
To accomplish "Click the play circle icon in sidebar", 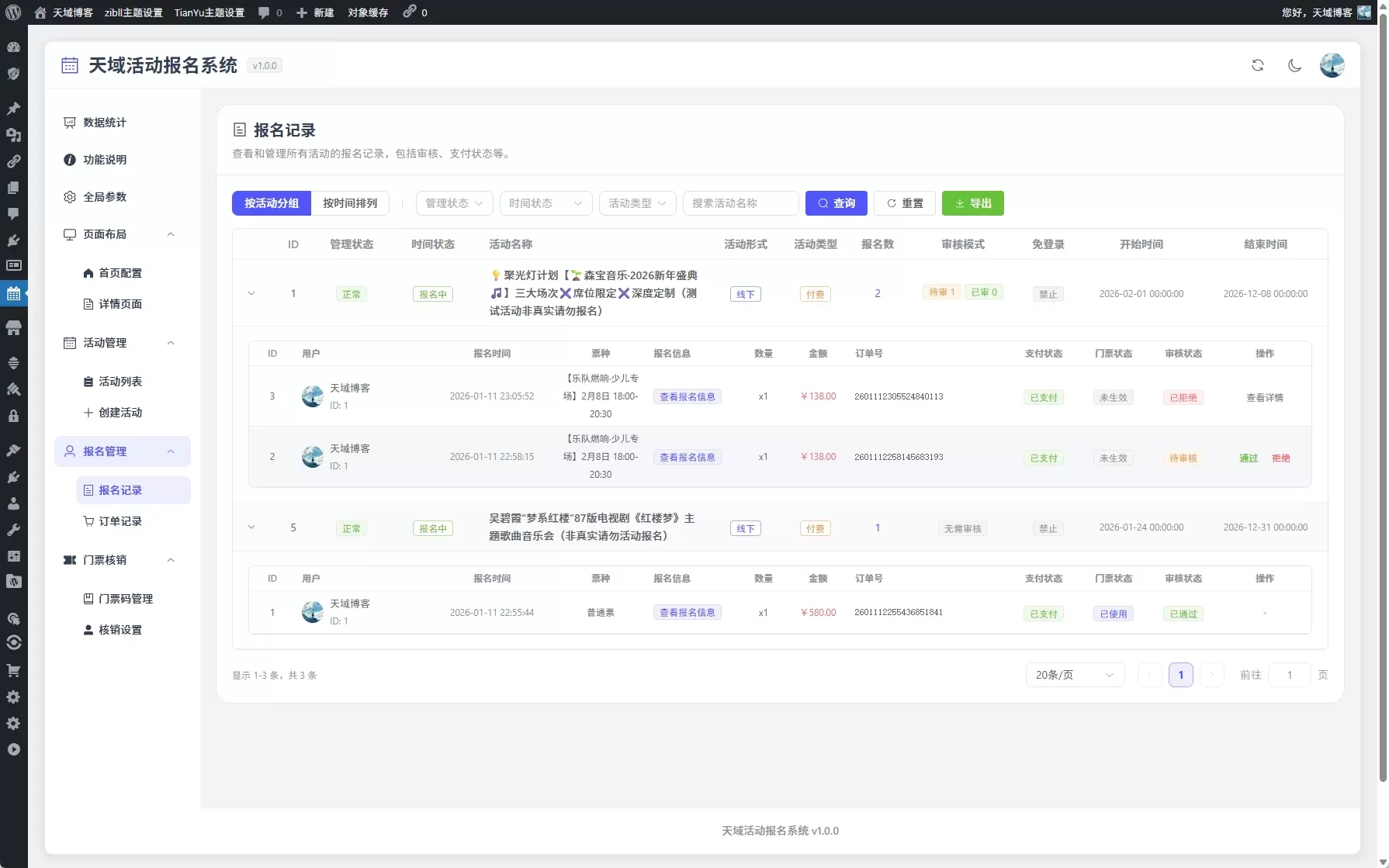I will pyautogui.click(x=13, y=749).
